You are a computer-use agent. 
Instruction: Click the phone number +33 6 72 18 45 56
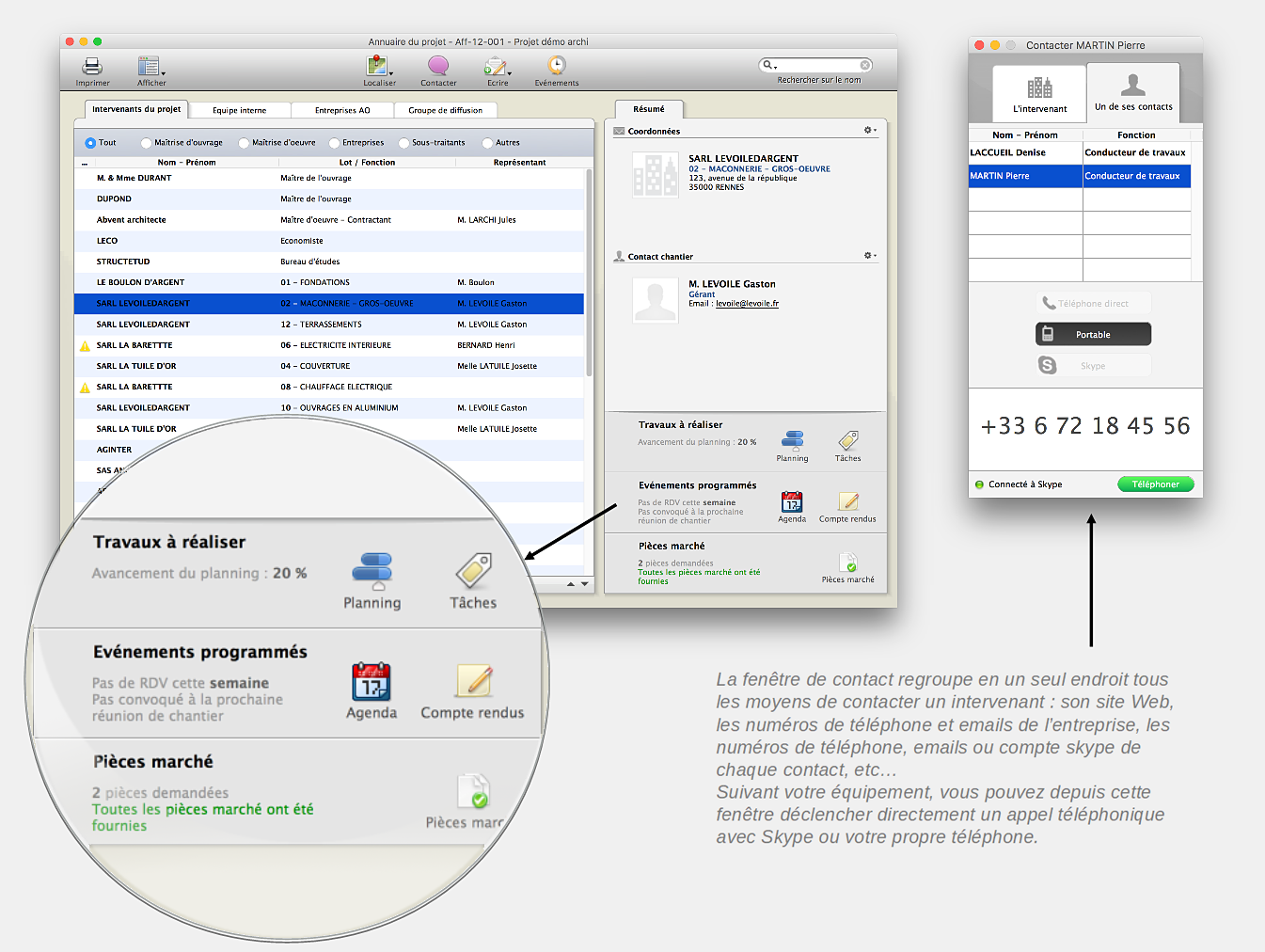(1085, 426)
